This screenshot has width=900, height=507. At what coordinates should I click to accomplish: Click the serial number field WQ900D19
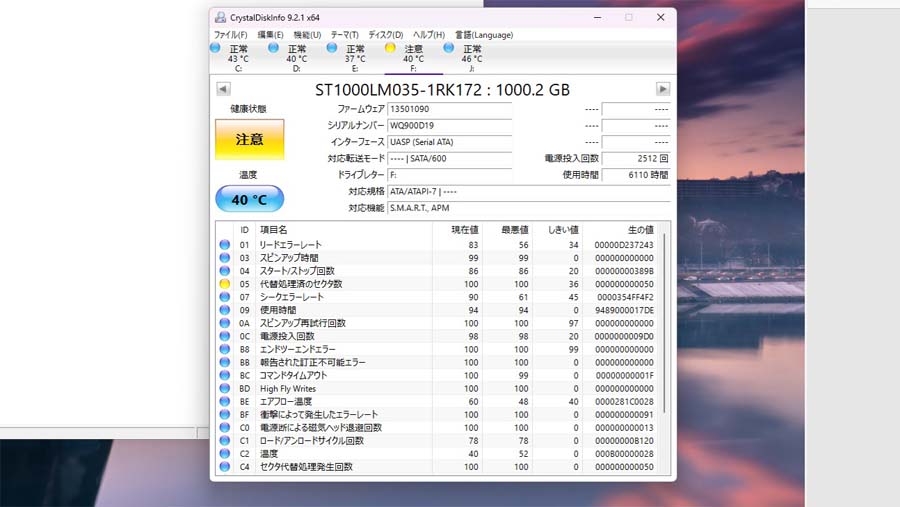449,126
